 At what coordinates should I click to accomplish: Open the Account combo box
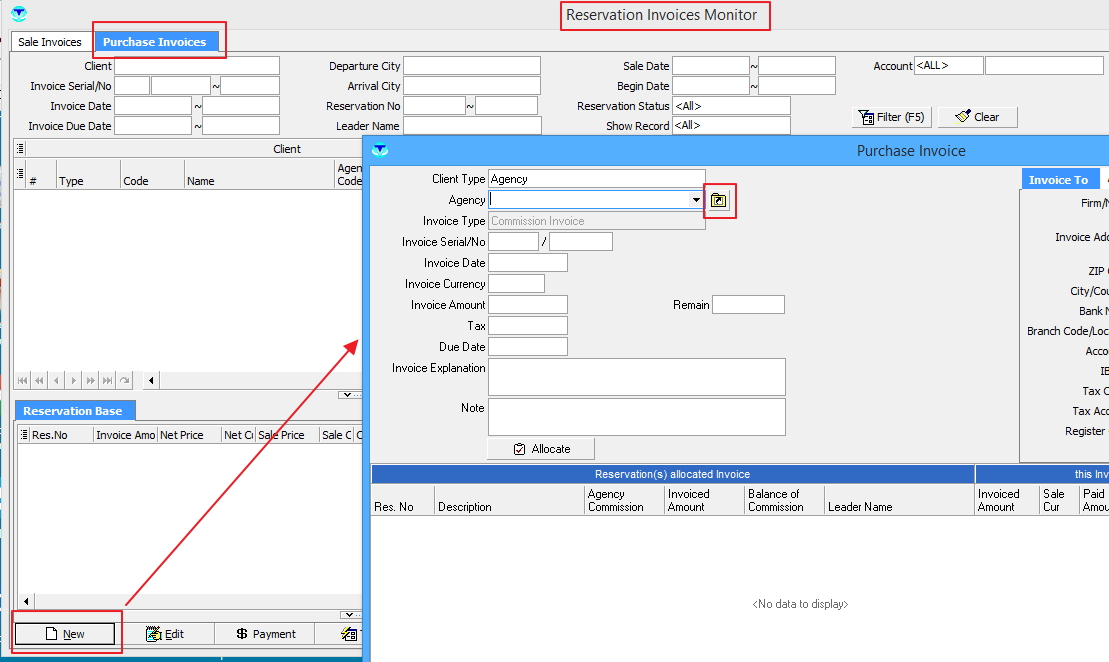coord(948,66)
